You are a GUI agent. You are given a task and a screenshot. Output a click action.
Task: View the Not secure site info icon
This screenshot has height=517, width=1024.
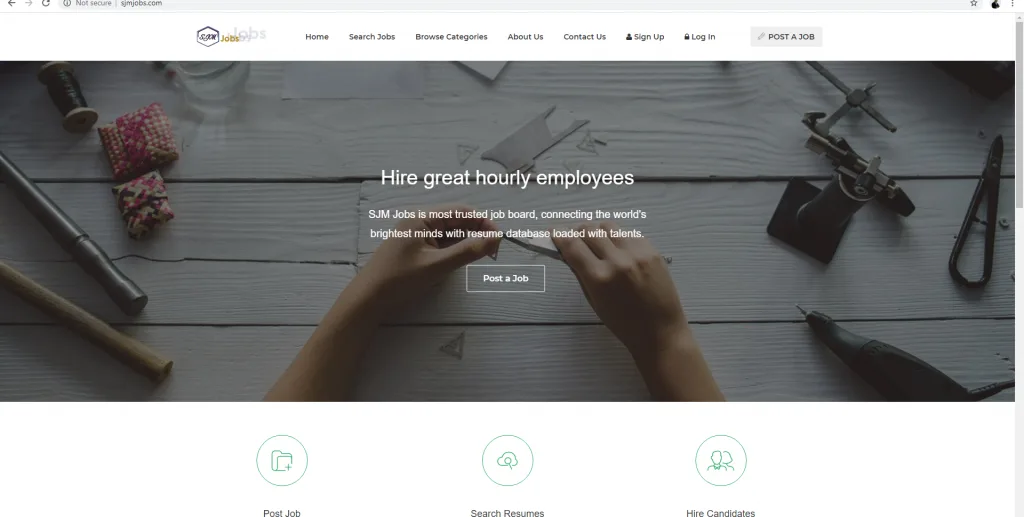point(67,3)
